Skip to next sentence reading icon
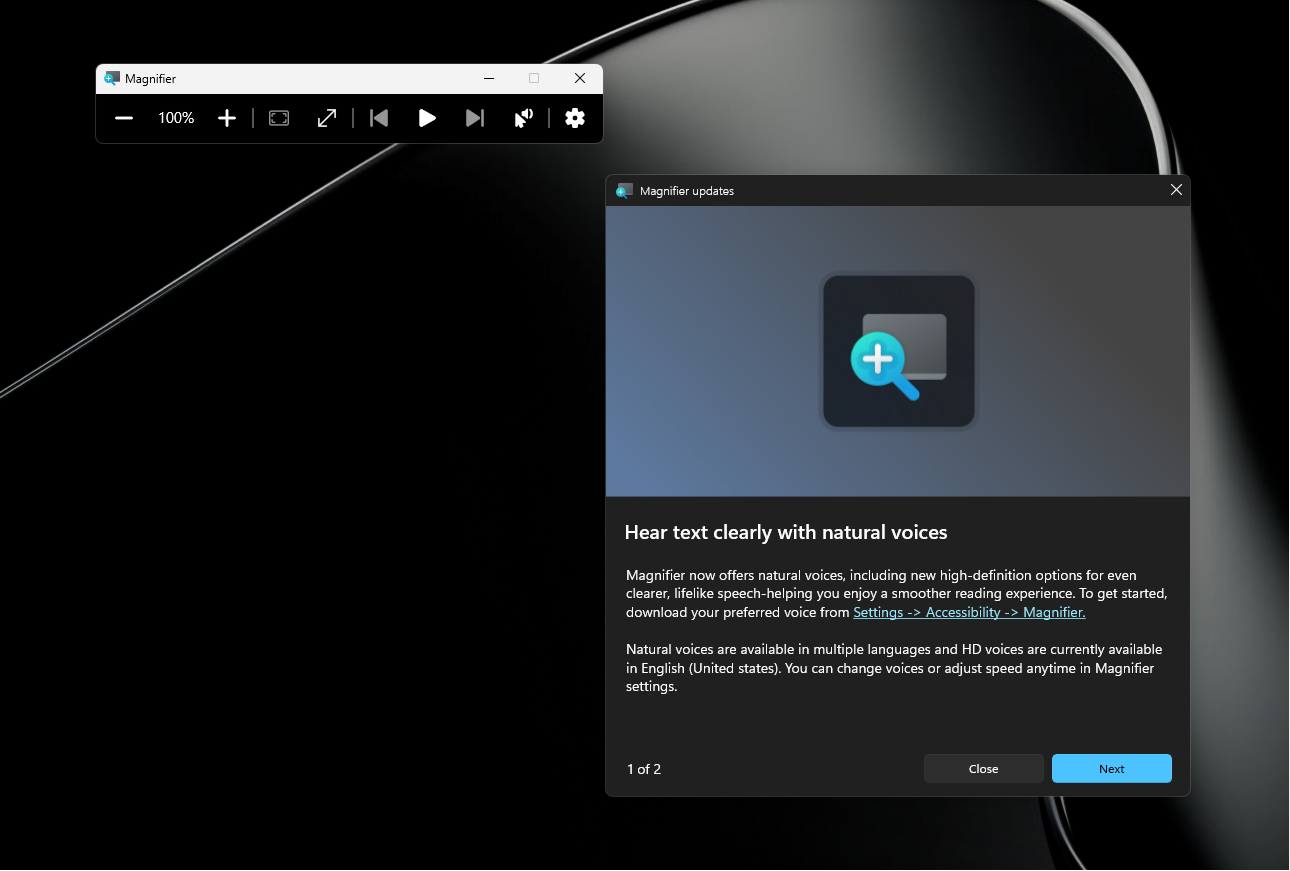The height and width of the screenshot is (871, 1290). point(475,118)
